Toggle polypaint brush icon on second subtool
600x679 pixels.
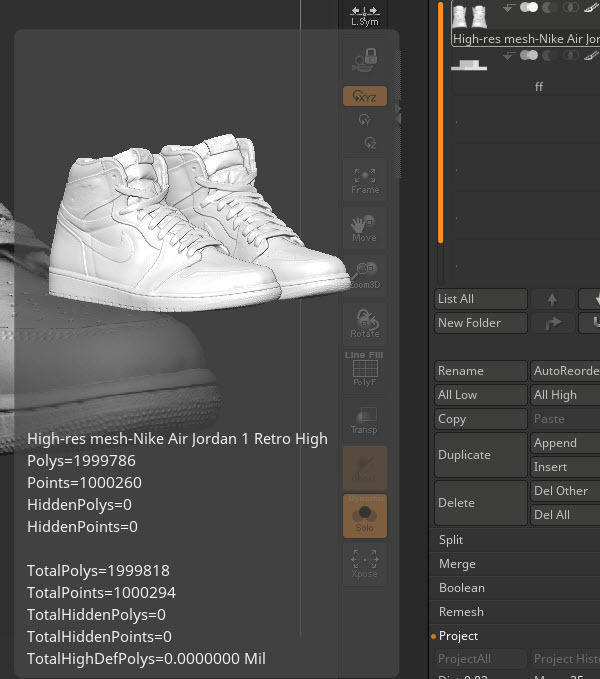point(591,55)
